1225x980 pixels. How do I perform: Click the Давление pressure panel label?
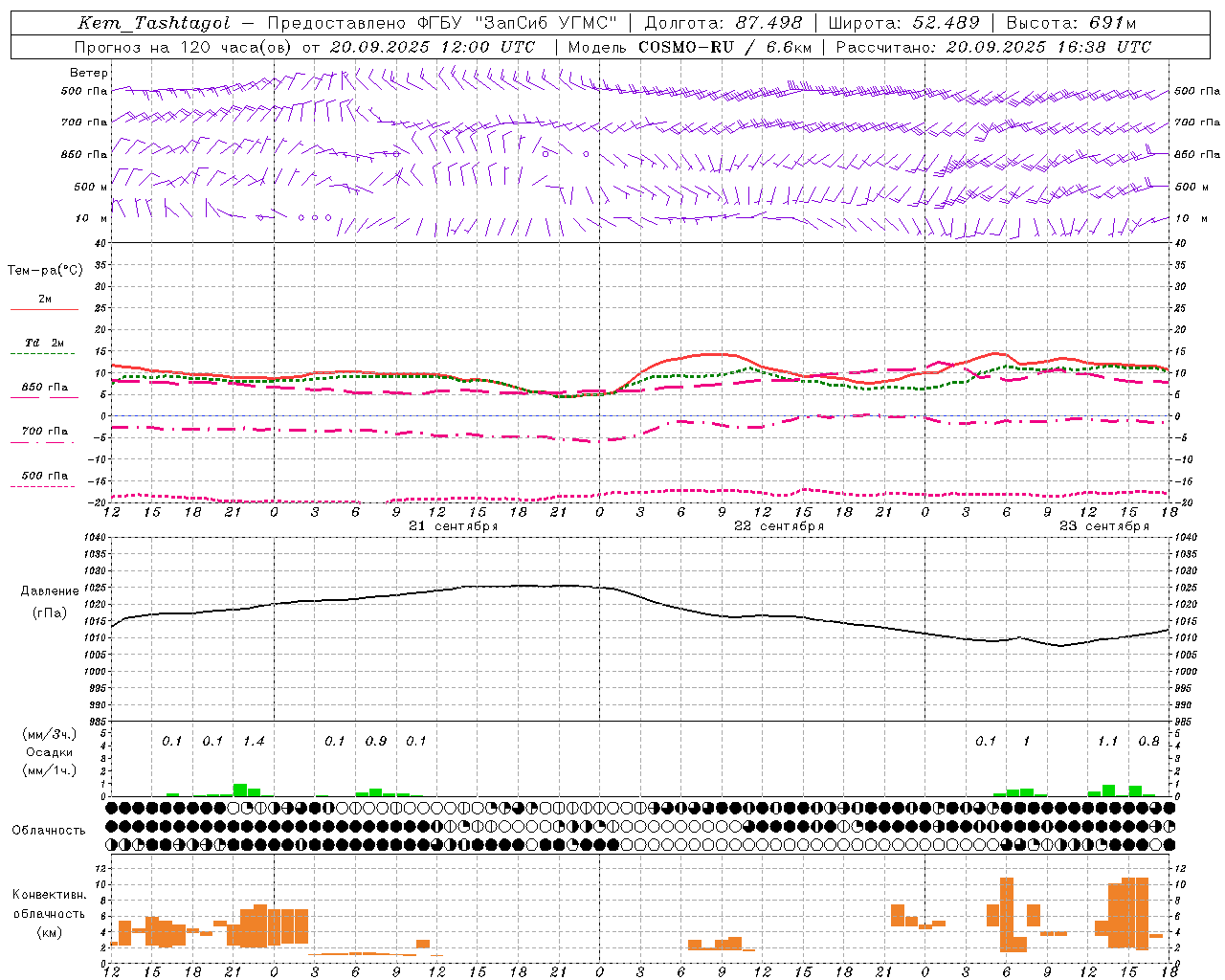click(x=50, y=591)
